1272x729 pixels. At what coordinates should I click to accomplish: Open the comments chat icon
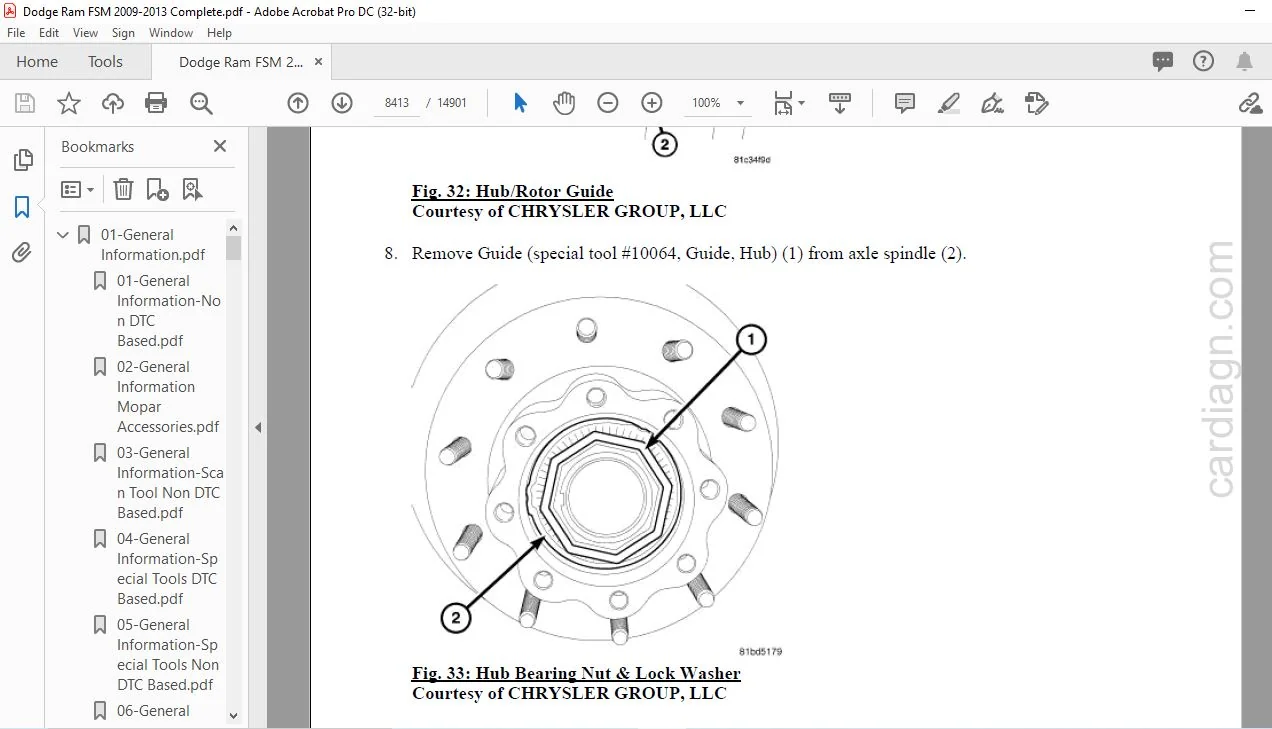(1163, 61)
